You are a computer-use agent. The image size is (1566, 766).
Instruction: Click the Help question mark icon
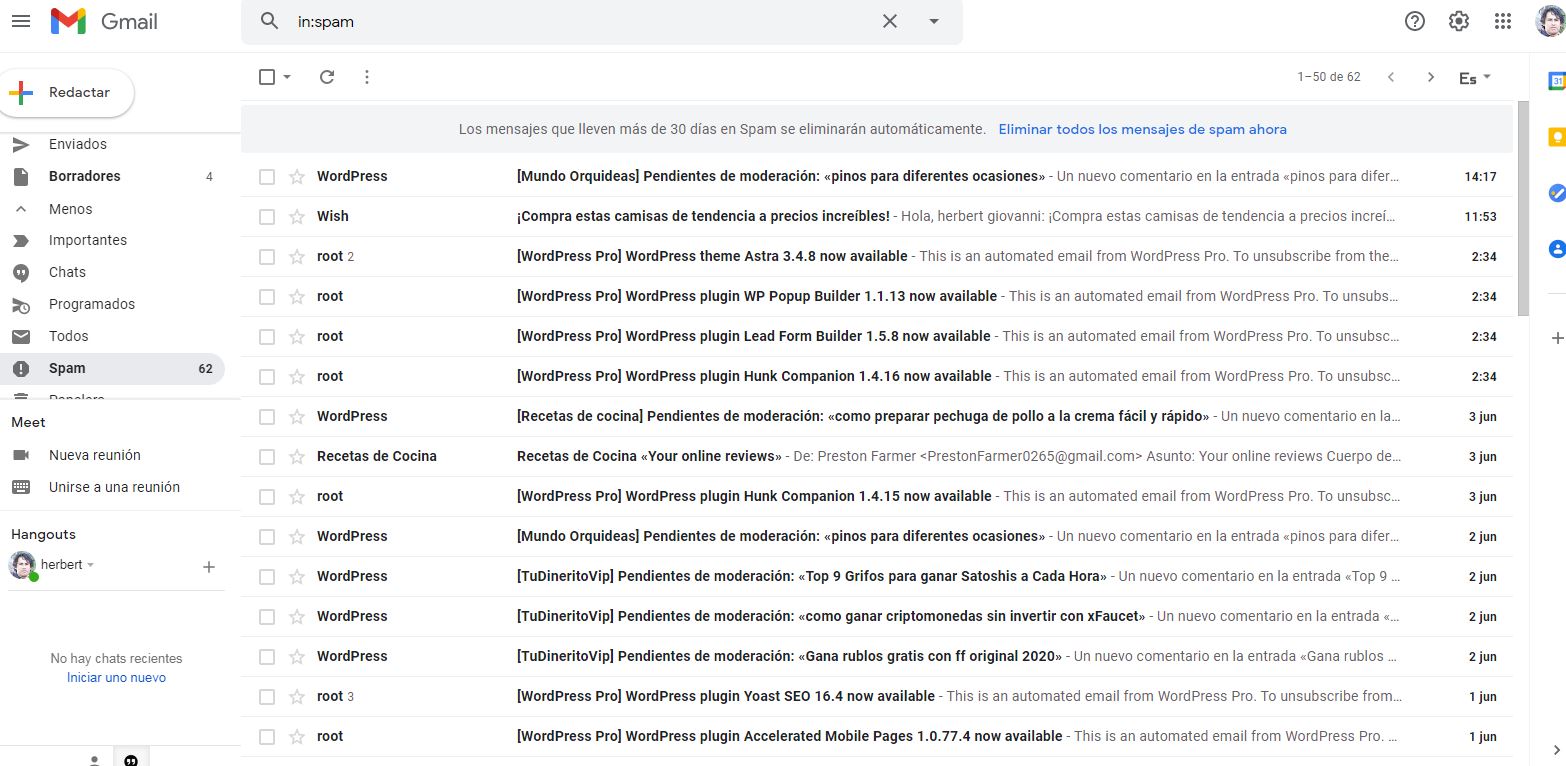(x=1415, y=21)
